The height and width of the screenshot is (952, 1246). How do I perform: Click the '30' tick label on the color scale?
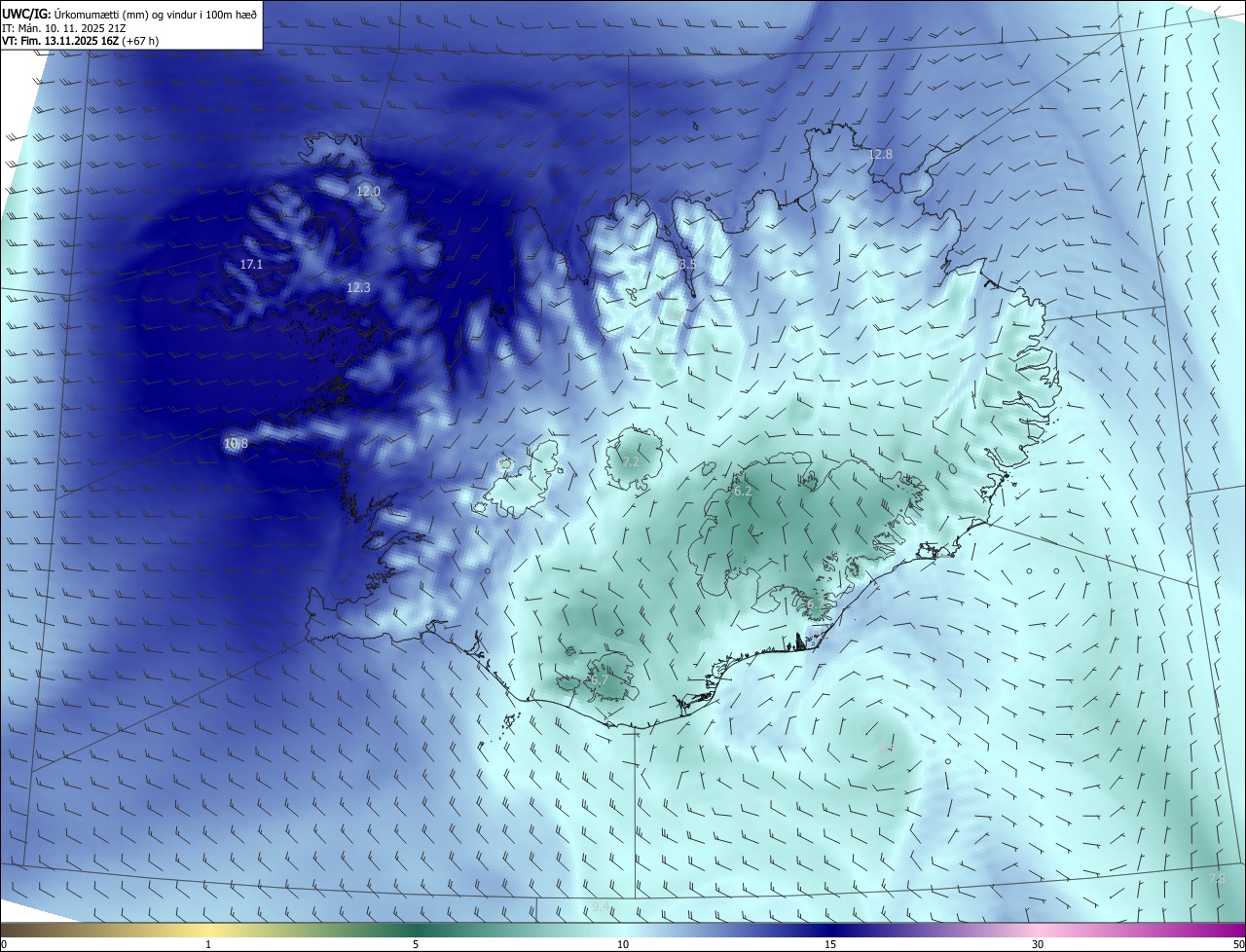point(1038,944)
